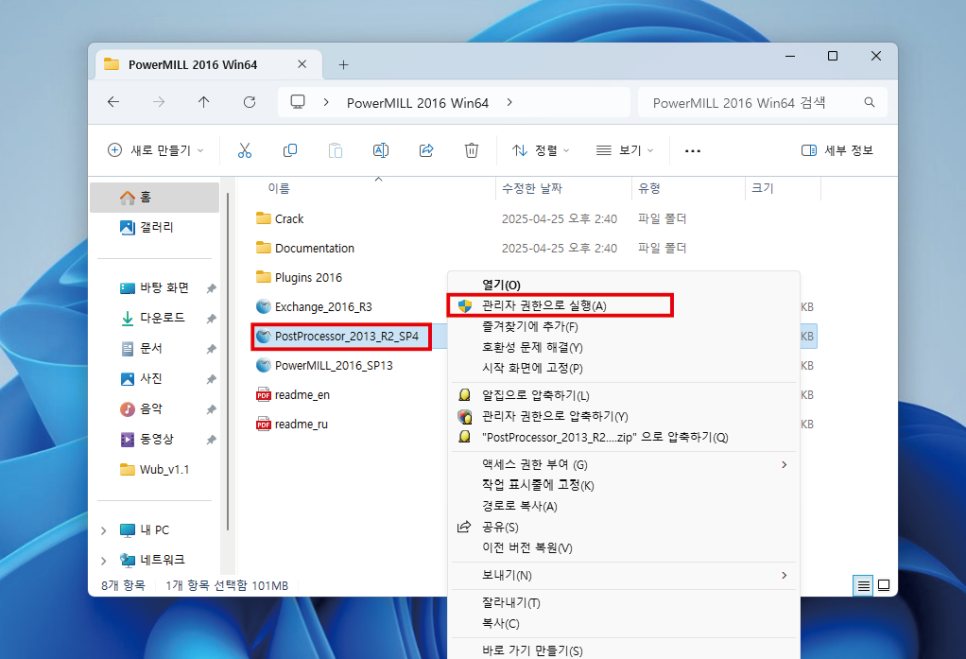Open the 보기 view dropdown
Image resolution: width=966 pixels, height=659 pixels.
(x=624, y=150)
